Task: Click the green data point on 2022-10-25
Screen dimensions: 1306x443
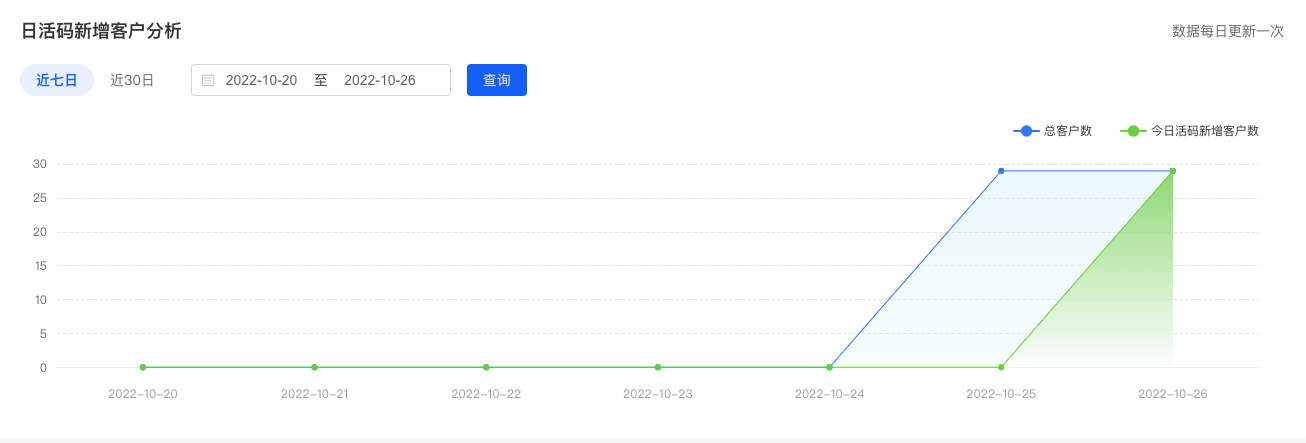Action: click(1001, 367)
